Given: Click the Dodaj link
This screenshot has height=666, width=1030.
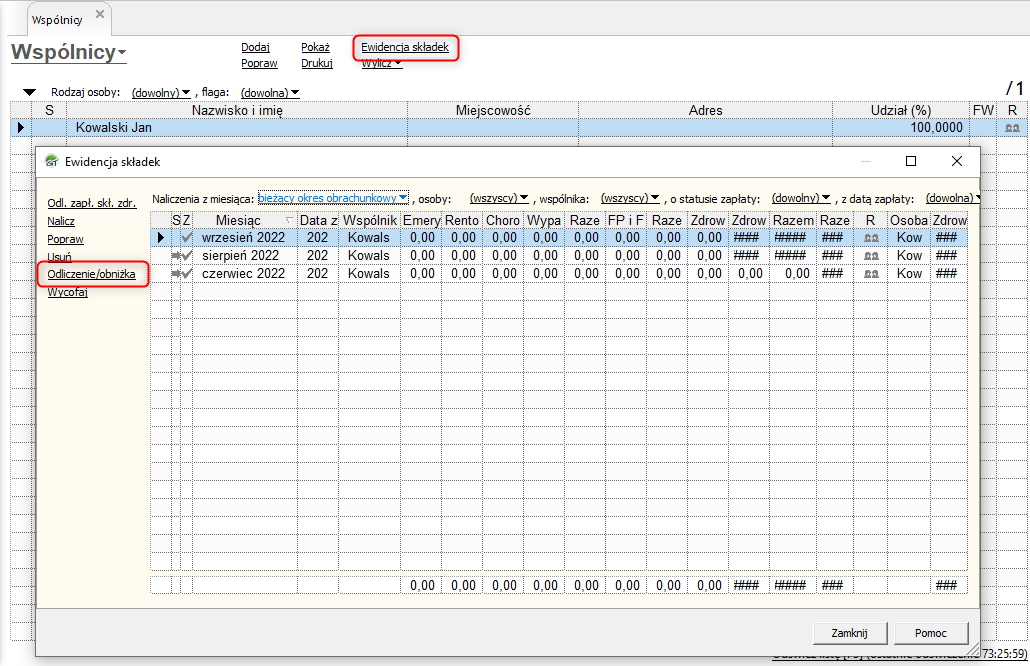Looking at the screenshot, I should point(256,47).
